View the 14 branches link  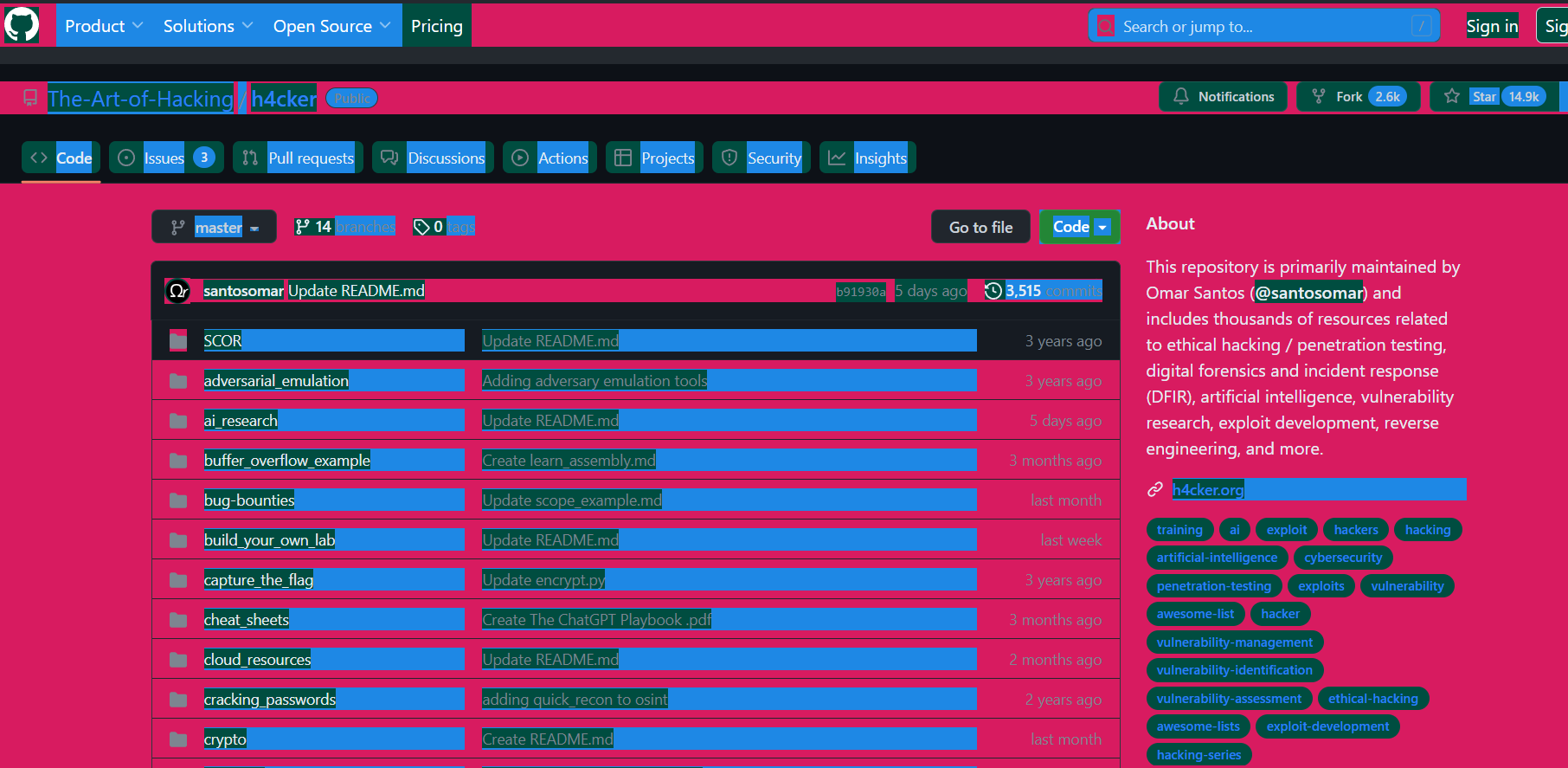[x=344, y=227]
